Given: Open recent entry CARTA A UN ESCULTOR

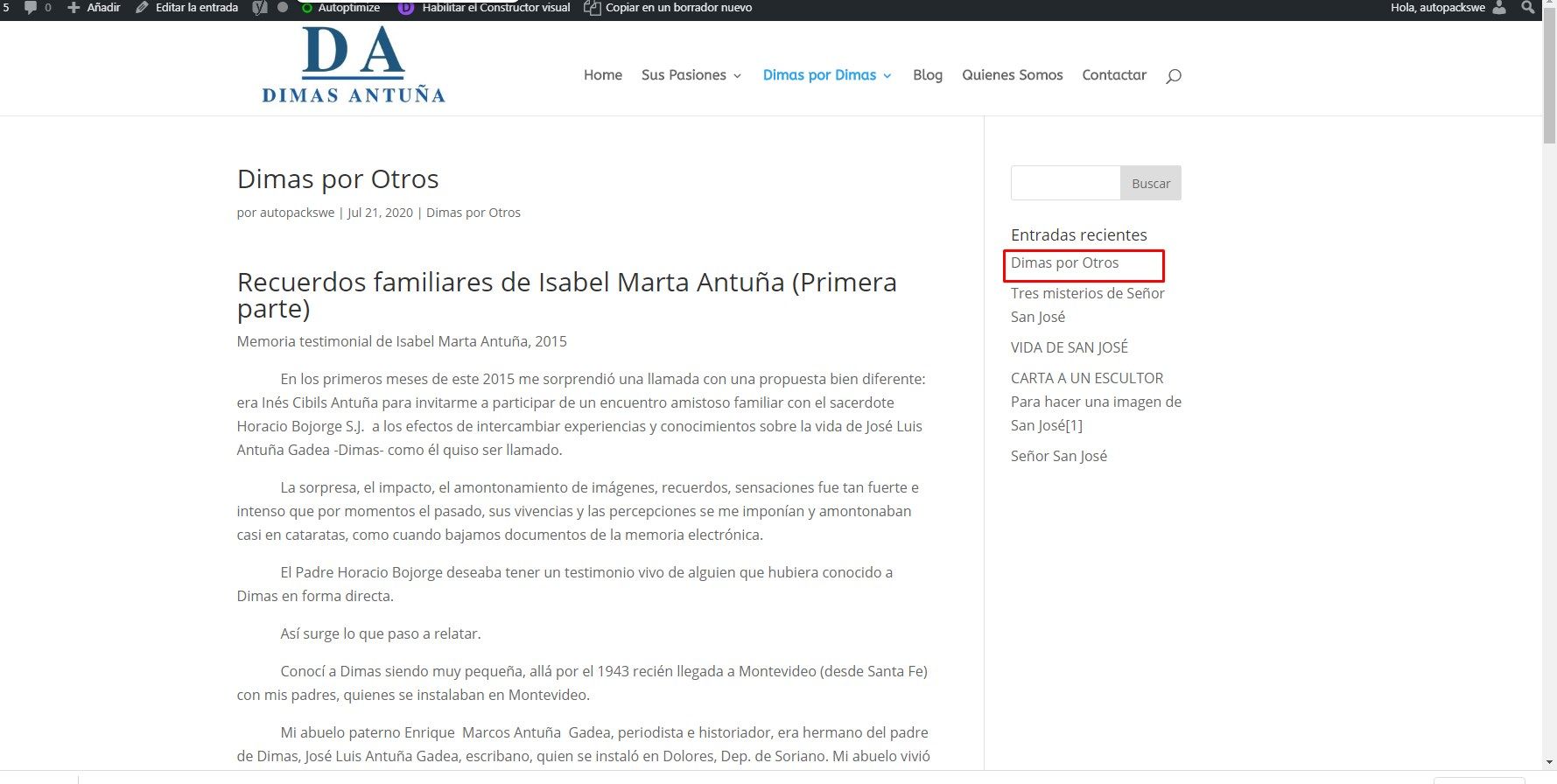Looking at the screenshot, I should pyautogui.click(x=1097, y=402).
